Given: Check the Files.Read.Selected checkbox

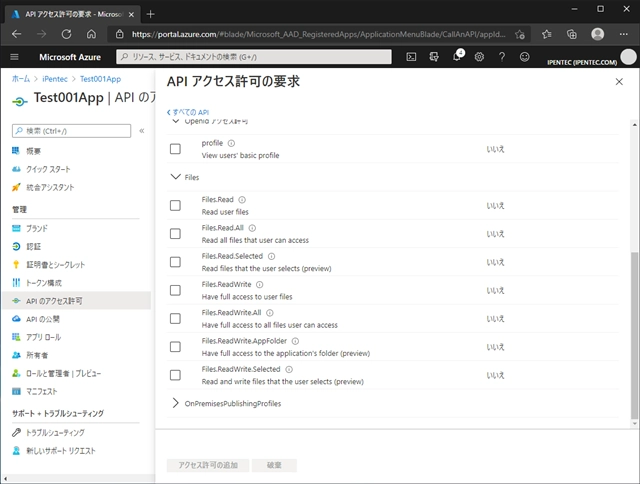Looking at the screenshot, I should (175, 262).
